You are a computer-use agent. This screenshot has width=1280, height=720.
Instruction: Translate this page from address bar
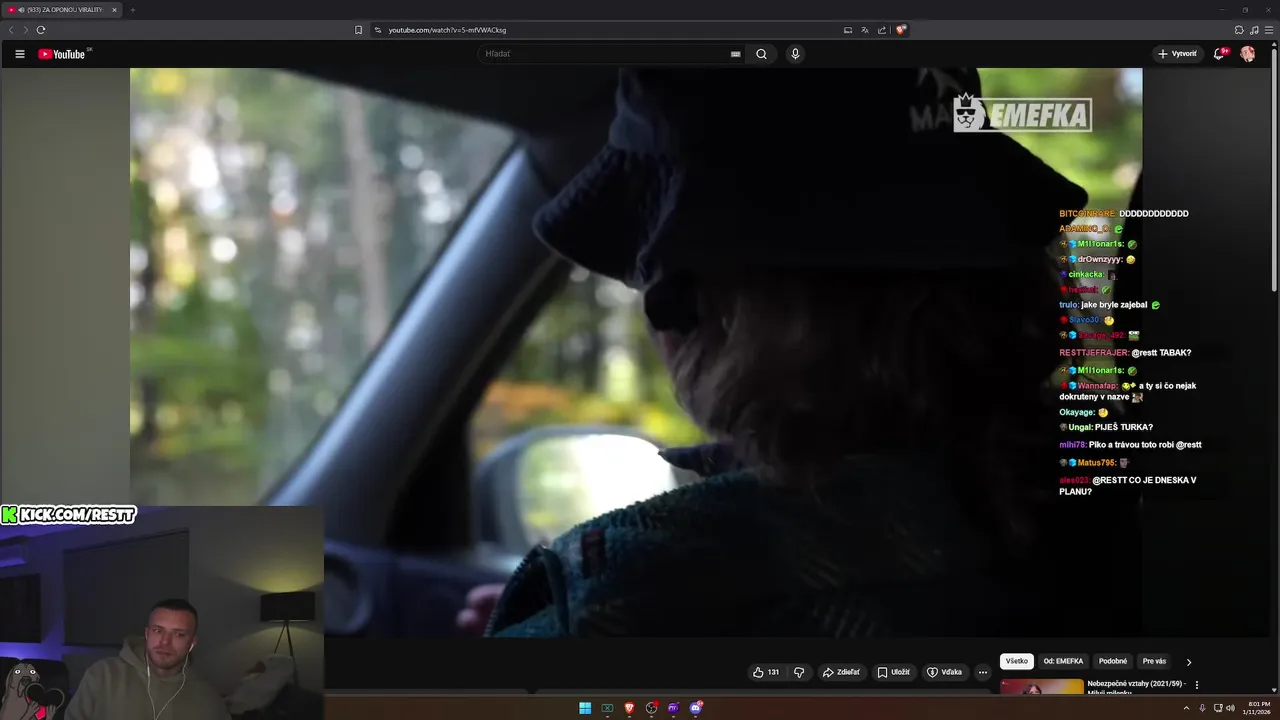865,30
